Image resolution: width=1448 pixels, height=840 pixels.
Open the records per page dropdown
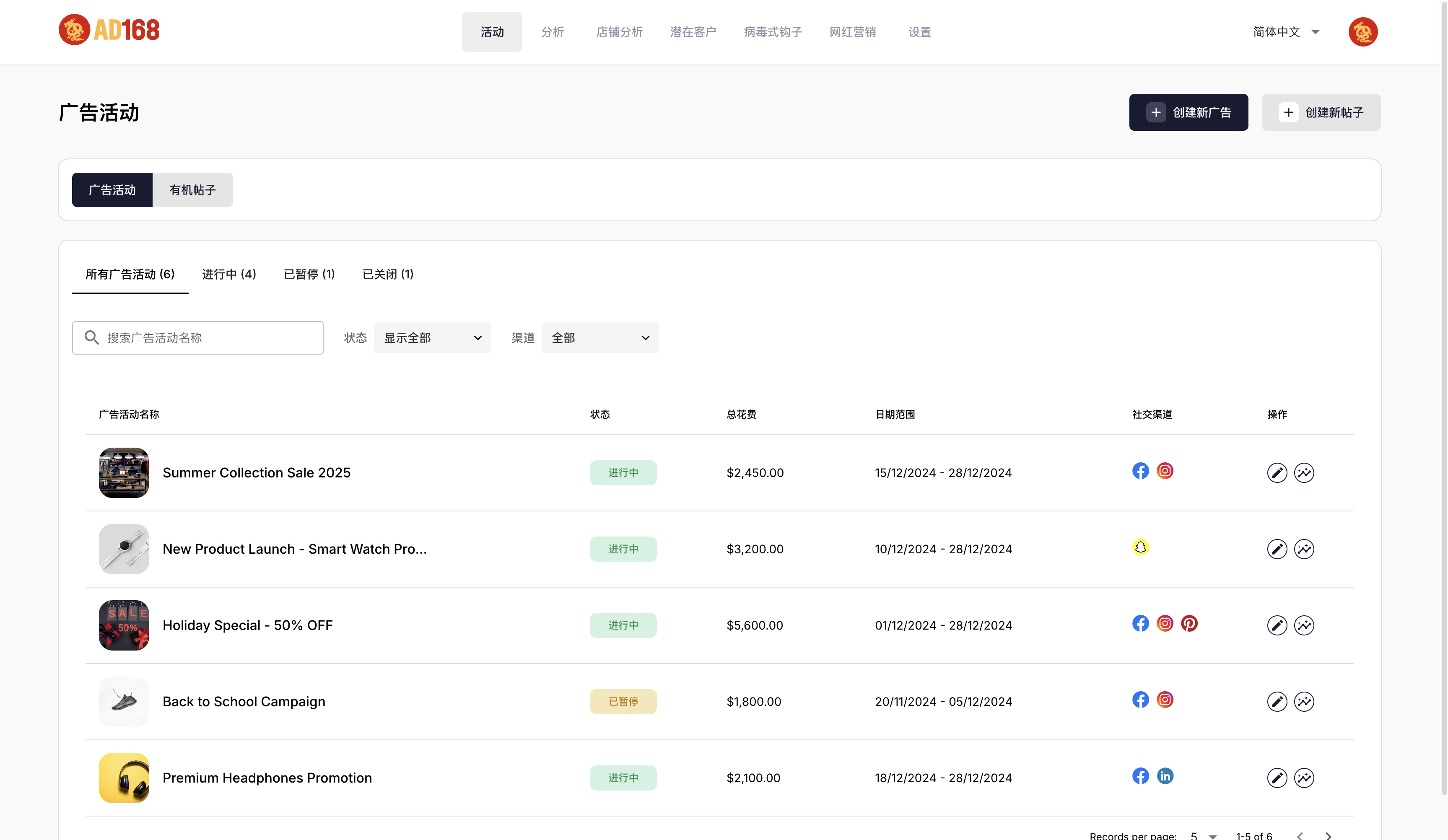[1203, 836]
